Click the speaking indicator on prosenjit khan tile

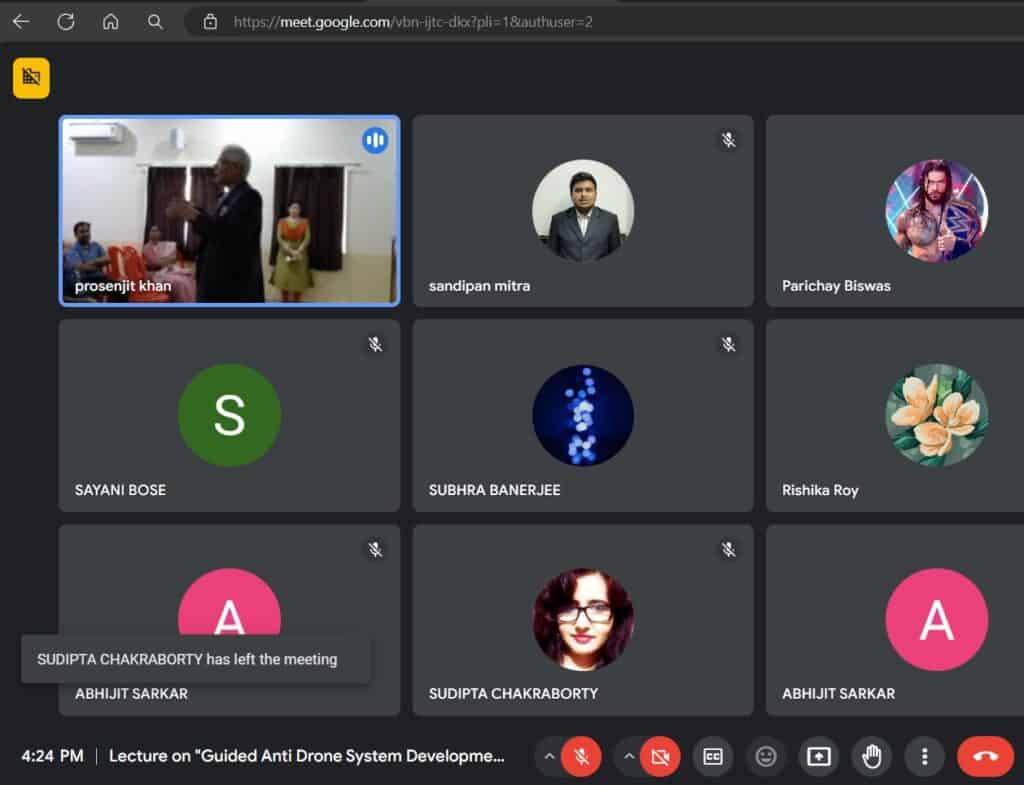[x=375, y=140]
